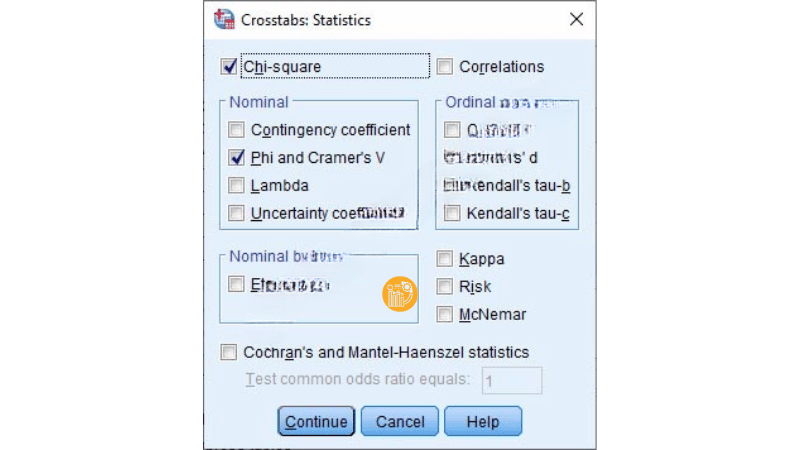Uncheck Phi and Cramer's V
800x450 pixels.
coord(236,157)
